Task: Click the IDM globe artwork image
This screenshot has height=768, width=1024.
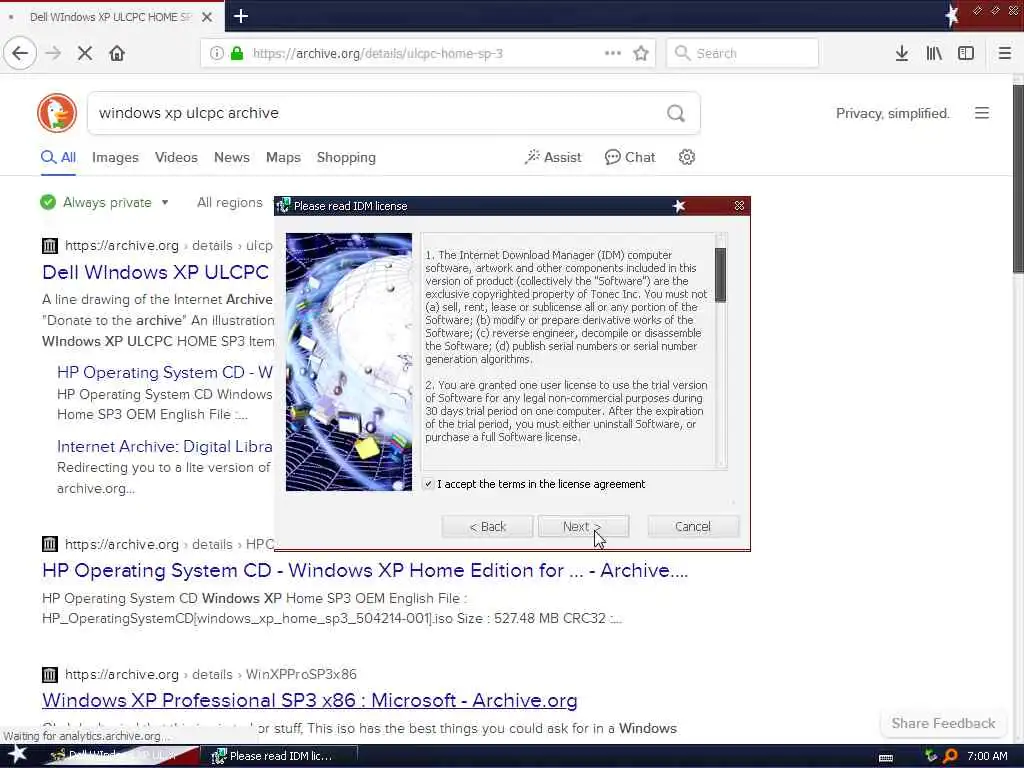Action: click(x=349, y=362)
